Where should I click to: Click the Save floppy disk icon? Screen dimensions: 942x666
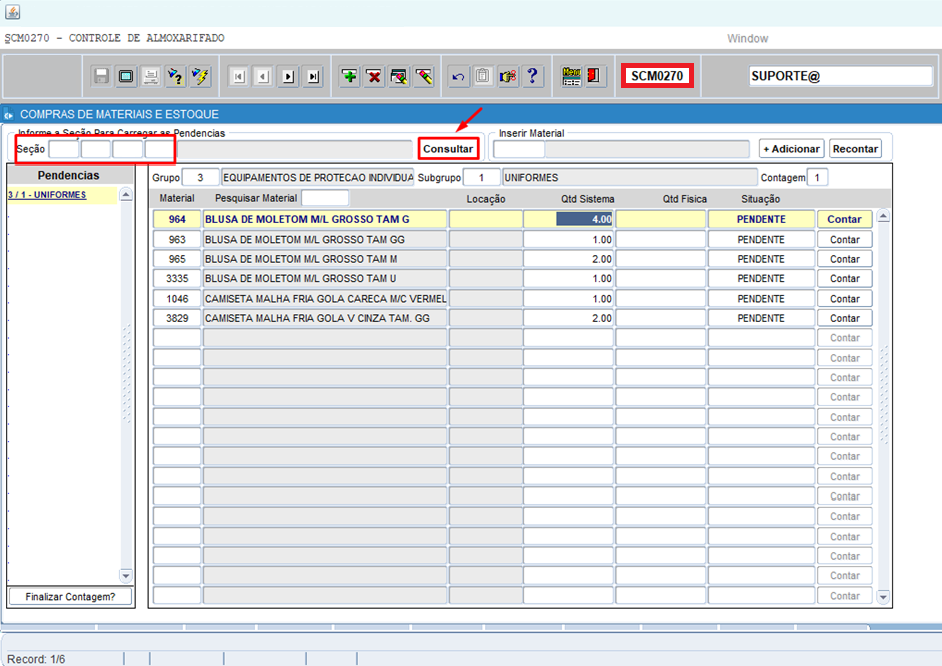(101, 76)
